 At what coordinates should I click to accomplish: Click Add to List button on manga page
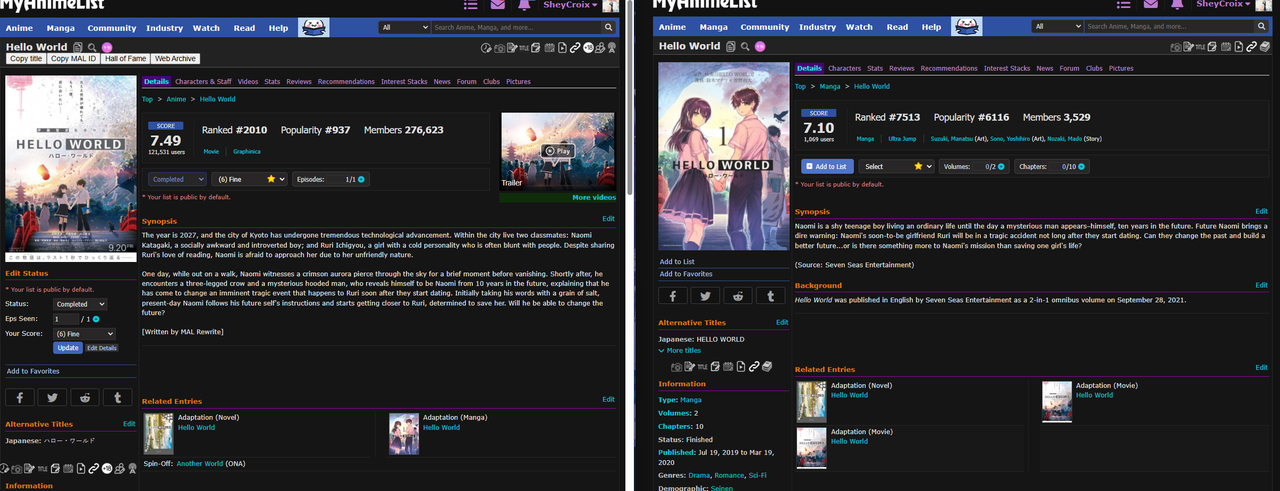pyautogui.click(x=827, y=166)
